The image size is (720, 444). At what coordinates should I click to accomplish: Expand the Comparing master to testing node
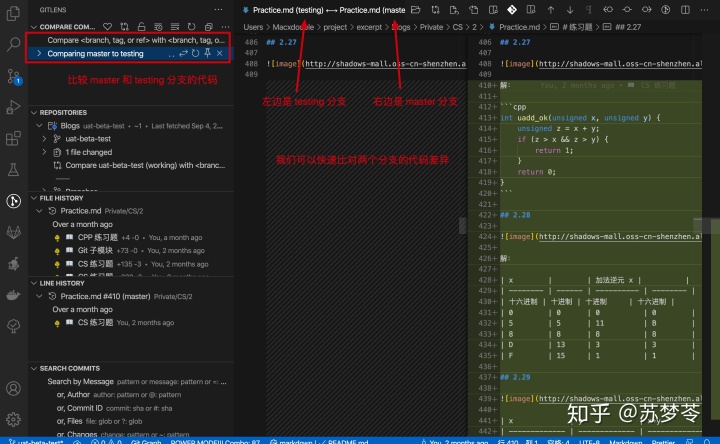click(39, 54)
